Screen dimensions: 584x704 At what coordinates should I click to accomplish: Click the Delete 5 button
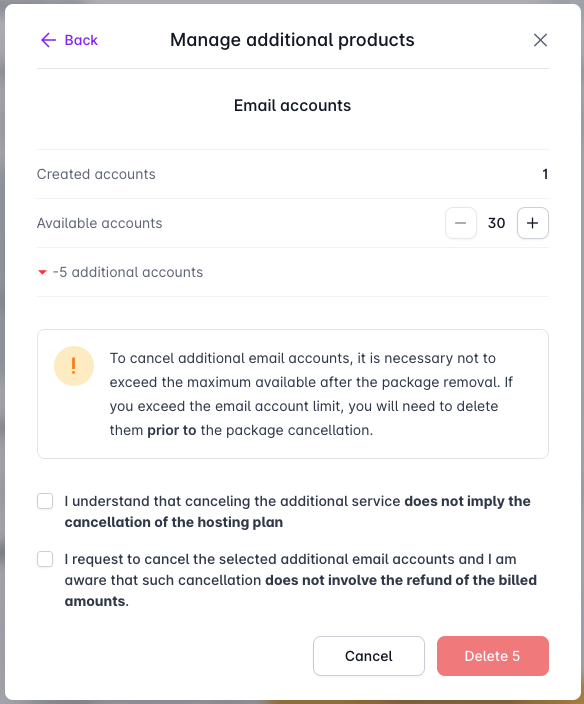click(492, 656)
